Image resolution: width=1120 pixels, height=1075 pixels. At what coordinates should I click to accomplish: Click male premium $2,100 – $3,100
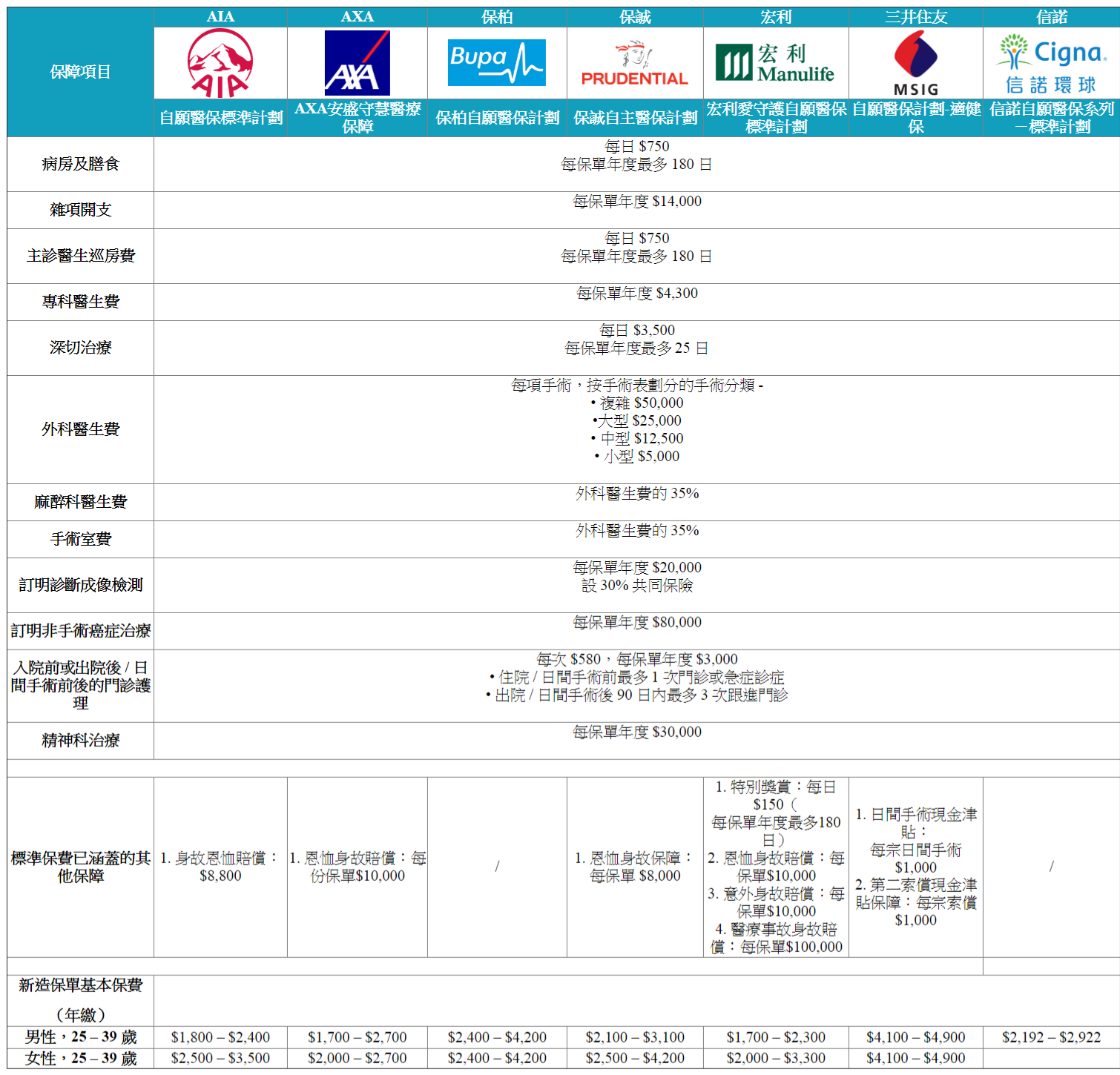click(x=635, y=1037)
